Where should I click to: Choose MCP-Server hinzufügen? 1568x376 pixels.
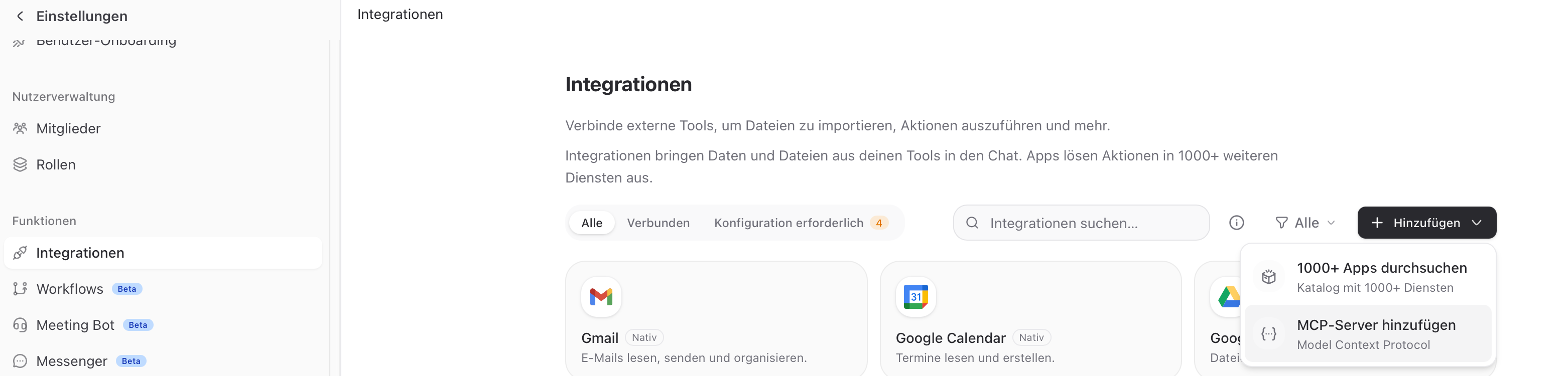(1368, 334)
